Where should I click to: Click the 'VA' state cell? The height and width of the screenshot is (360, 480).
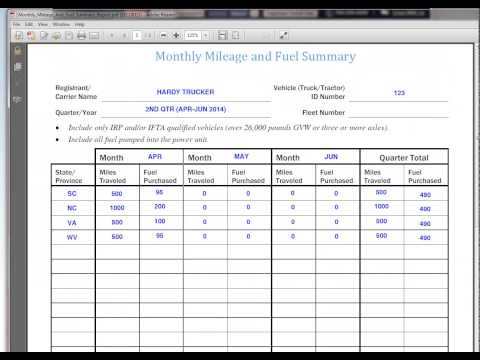[x=72, y=223]
